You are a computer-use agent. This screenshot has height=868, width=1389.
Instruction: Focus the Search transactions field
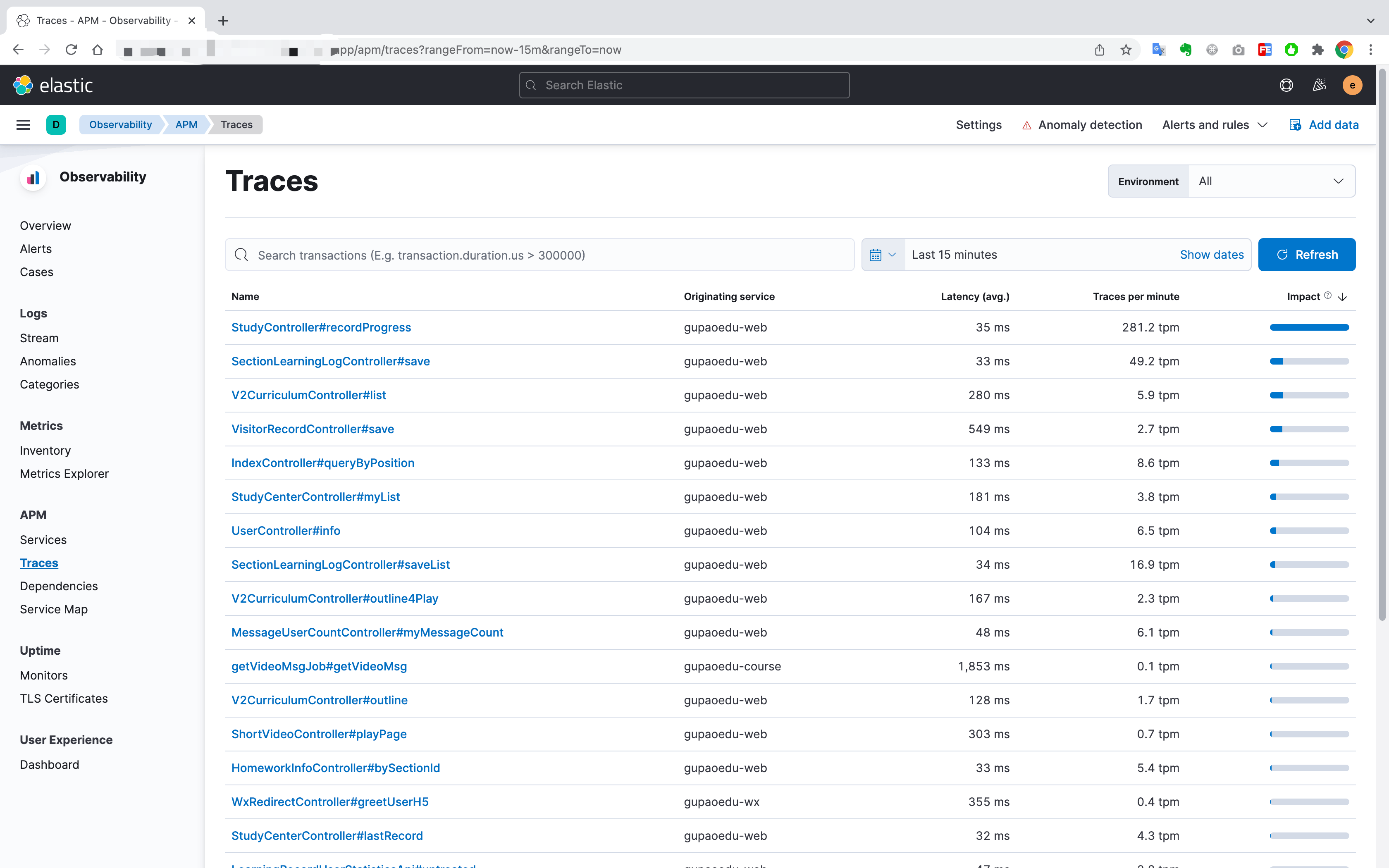tap(539, 255)
